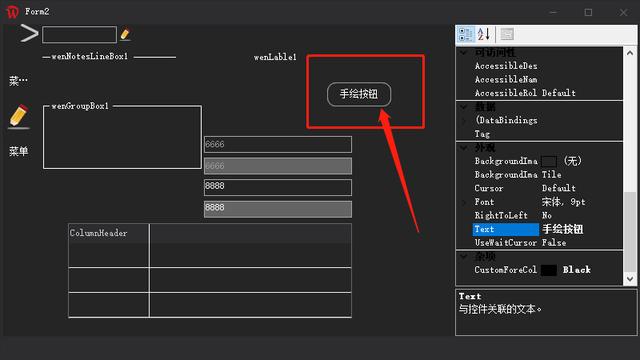The height and width of the screenshot is (360, 640).
Task: Expand the Font property
Action: click(464, 202)
